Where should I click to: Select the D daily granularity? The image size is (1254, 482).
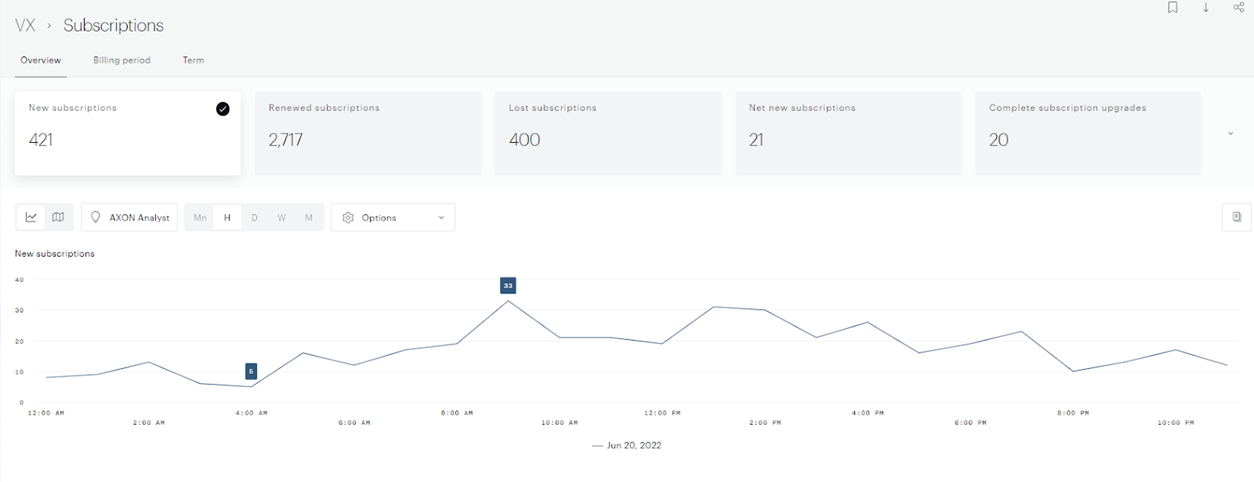255,217
